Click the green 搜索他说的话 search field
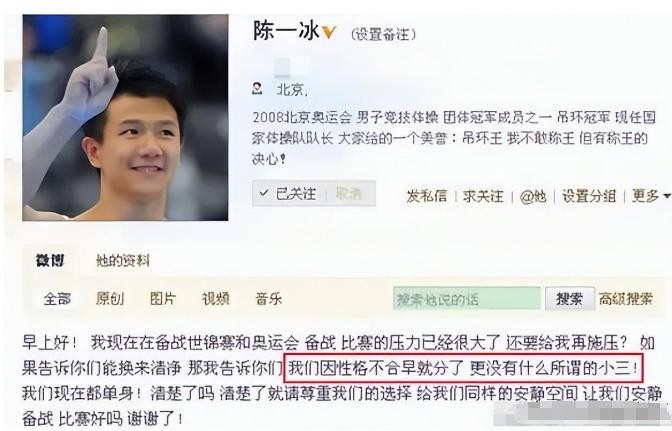Screen dimensions: 672x431 467,298
